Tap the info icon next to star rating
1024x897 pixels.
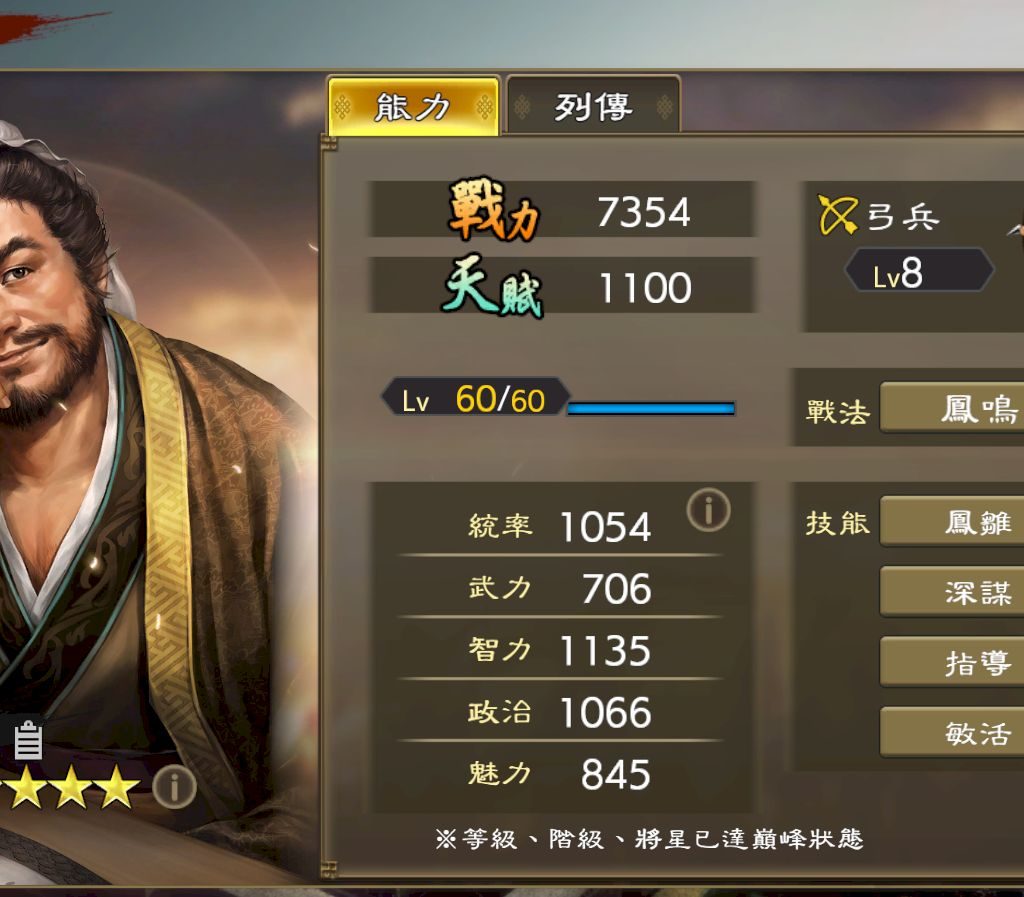[x=174, y=787]
